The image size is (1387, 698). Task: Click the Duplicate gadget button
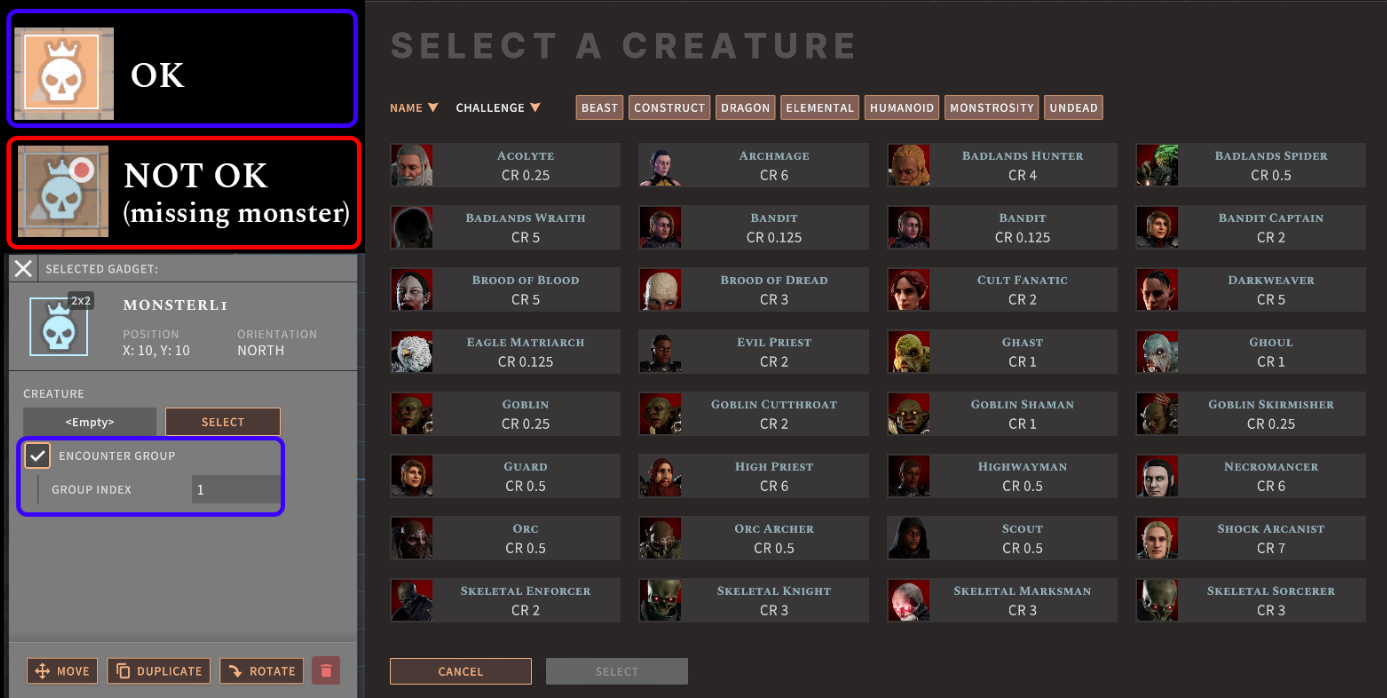coord(159,671)
